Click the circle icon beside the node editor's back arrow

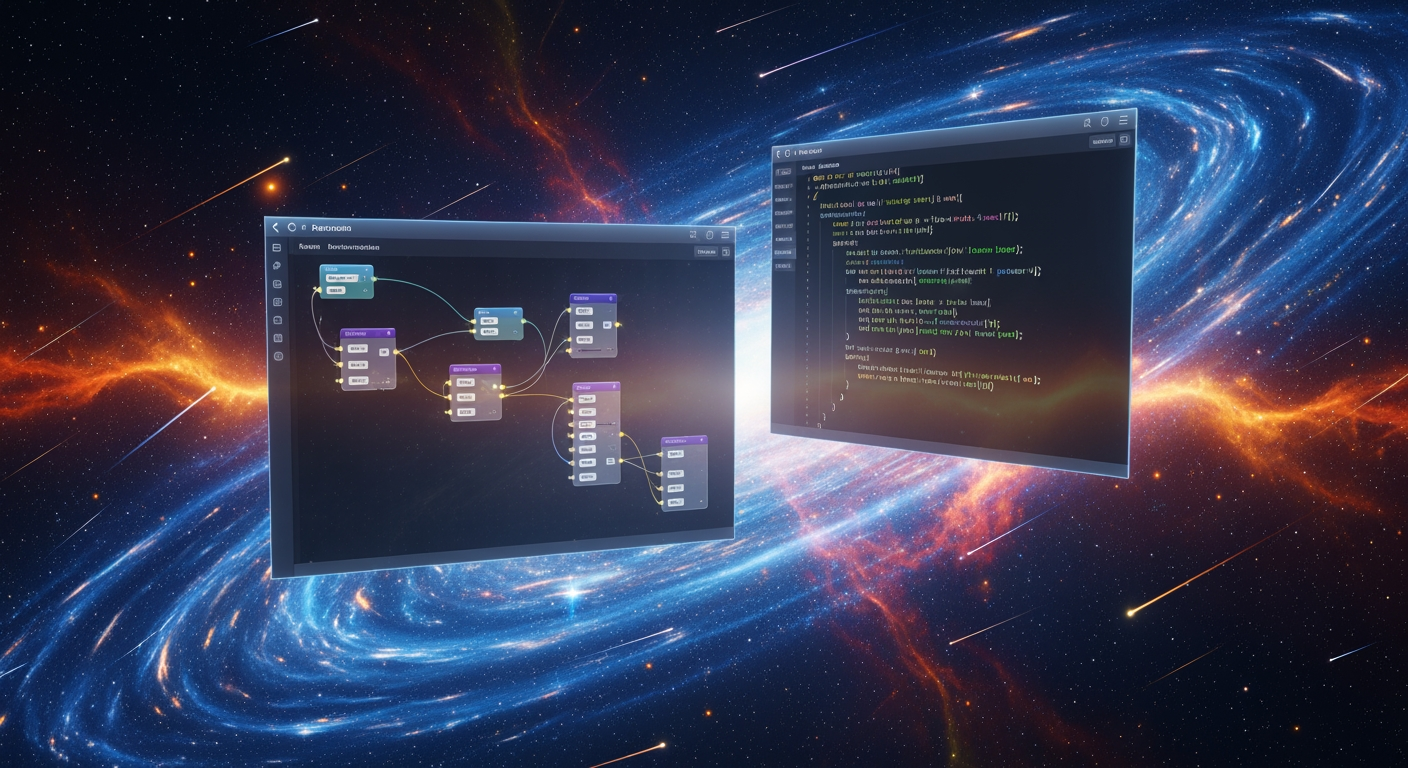(x=292, y=228)
